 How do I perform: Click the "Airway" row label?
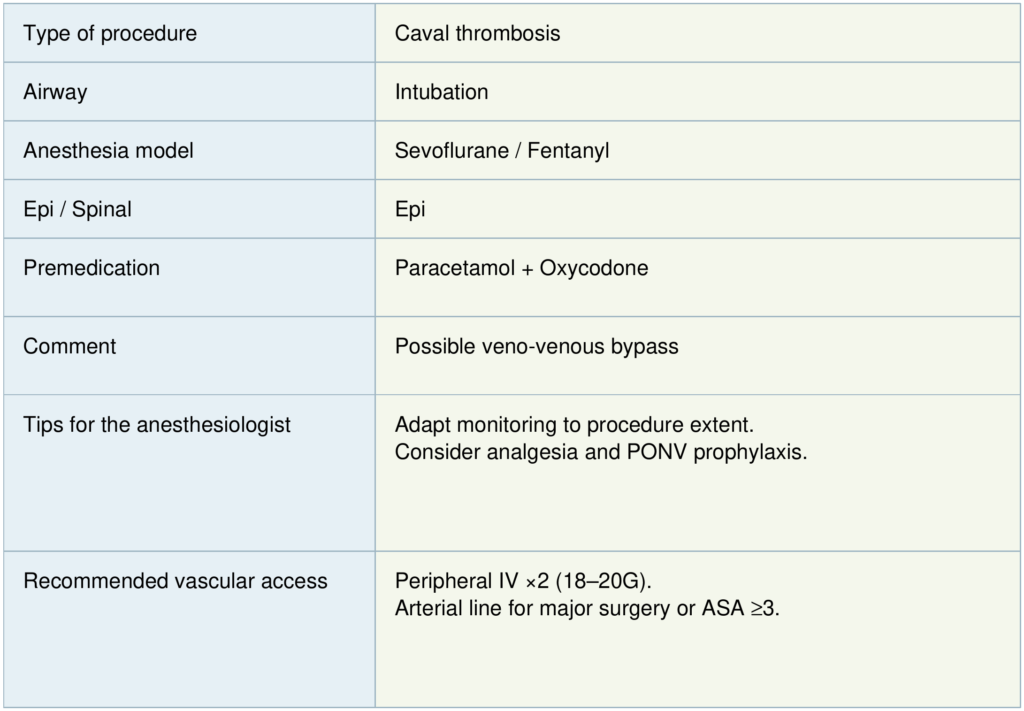55,92
